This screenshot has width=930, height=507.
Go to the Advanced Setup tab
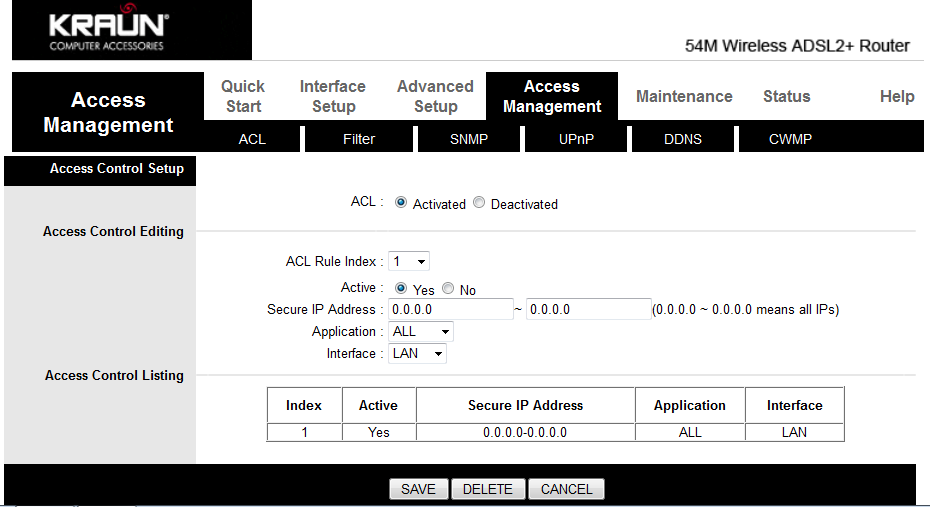(435, 96)
